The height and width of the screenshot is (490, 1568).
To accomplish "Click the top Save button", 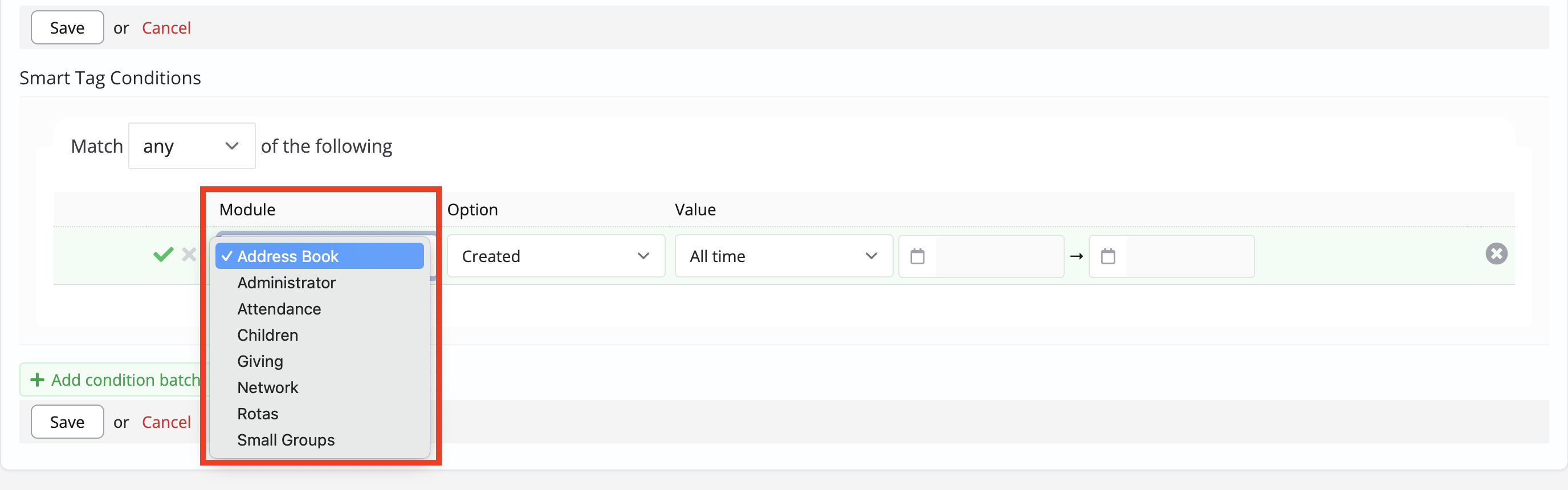I will 67,28.
